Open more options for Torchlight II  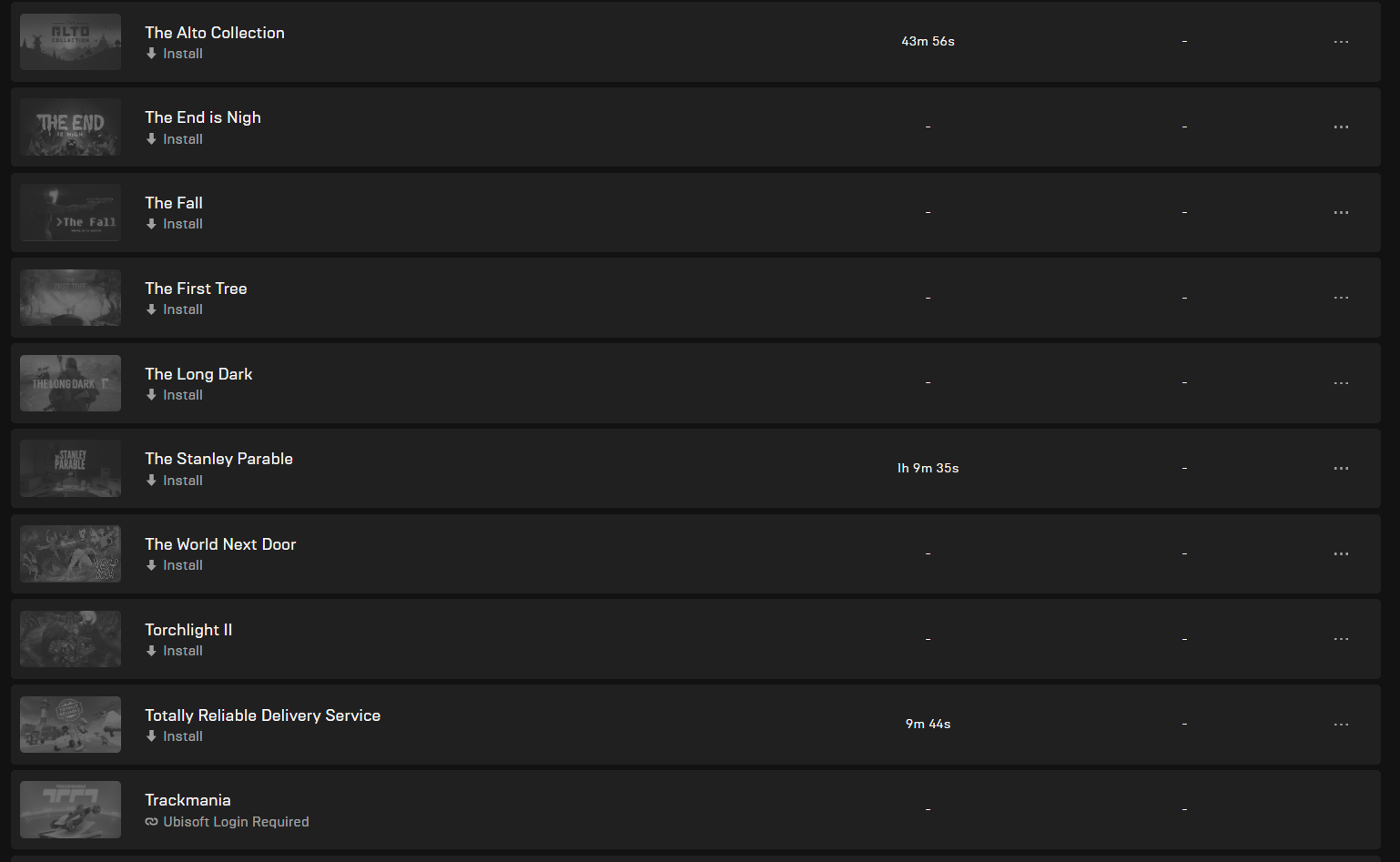point(1341,639)
